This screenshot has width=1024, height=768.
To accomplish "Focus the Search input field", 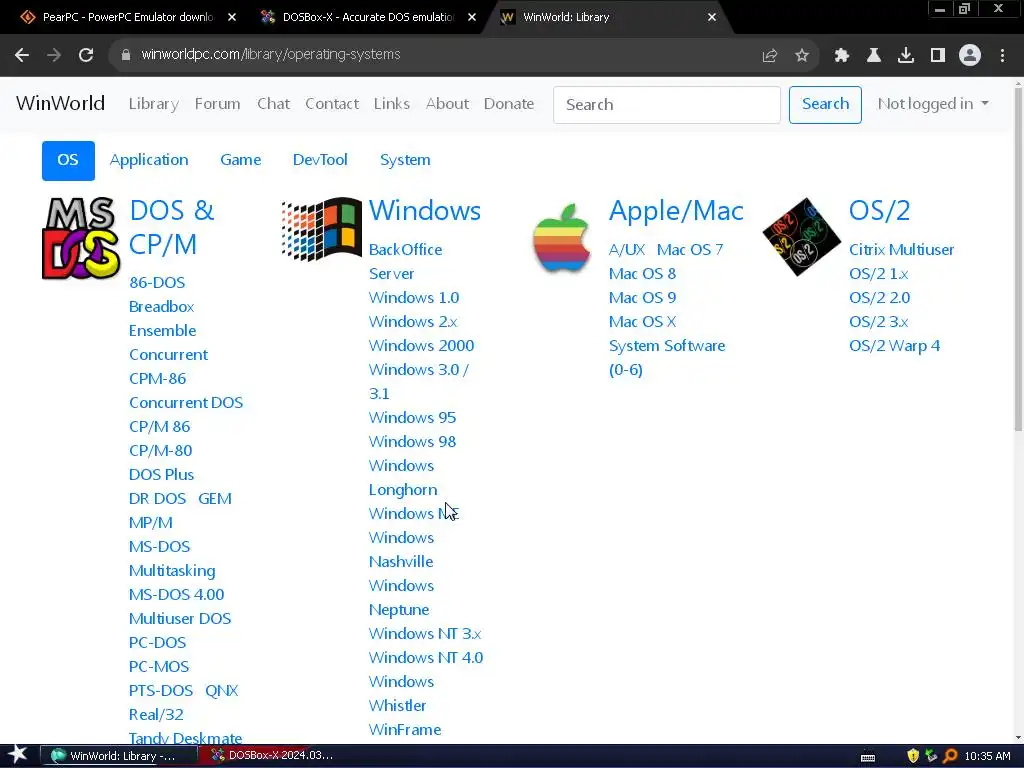I will pyautogui.click(x=667, y=104).
